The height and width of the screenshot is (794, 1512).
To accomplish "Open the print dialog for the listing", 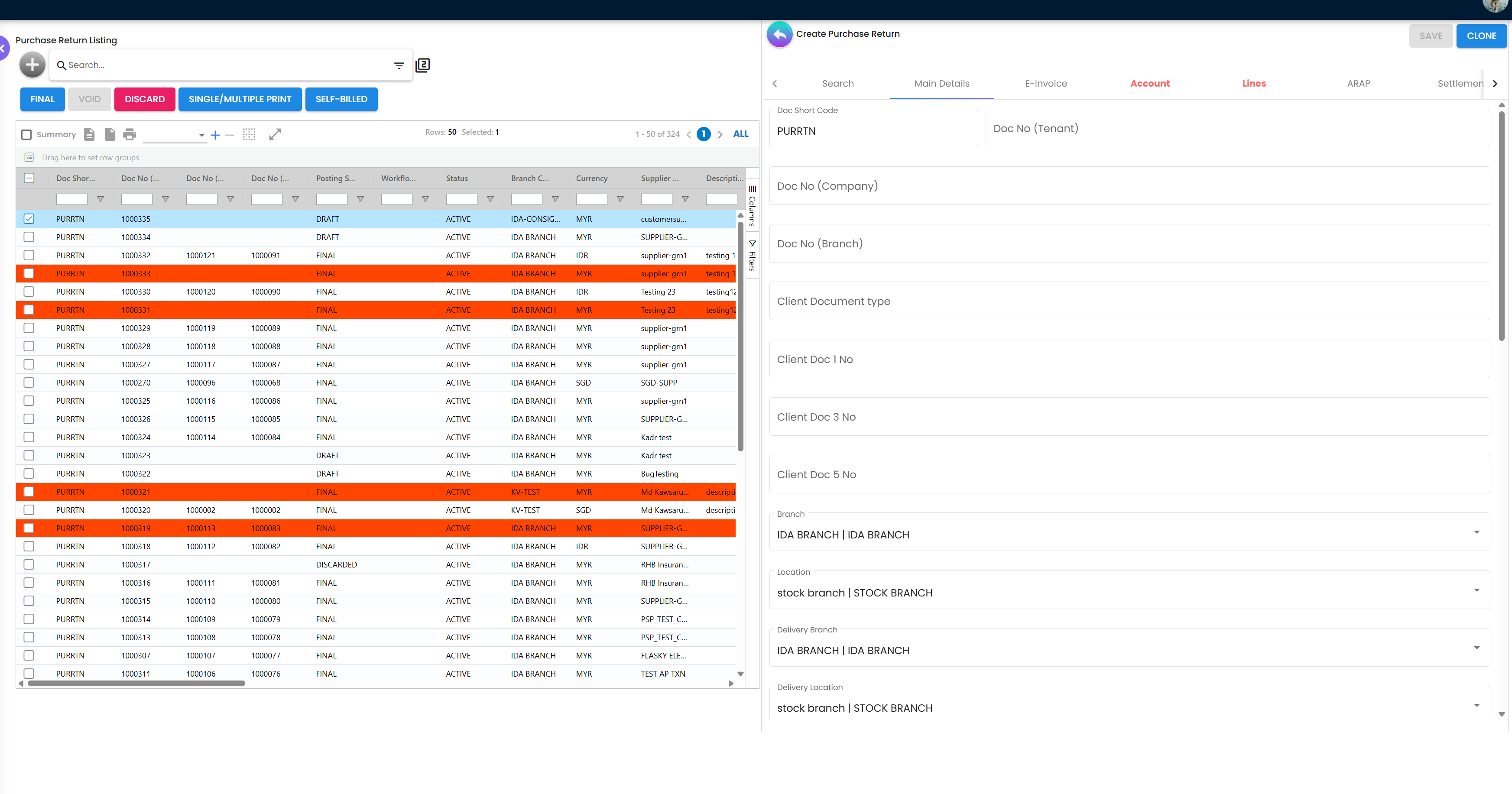I will pyautogui.click(x=129, y=134).
